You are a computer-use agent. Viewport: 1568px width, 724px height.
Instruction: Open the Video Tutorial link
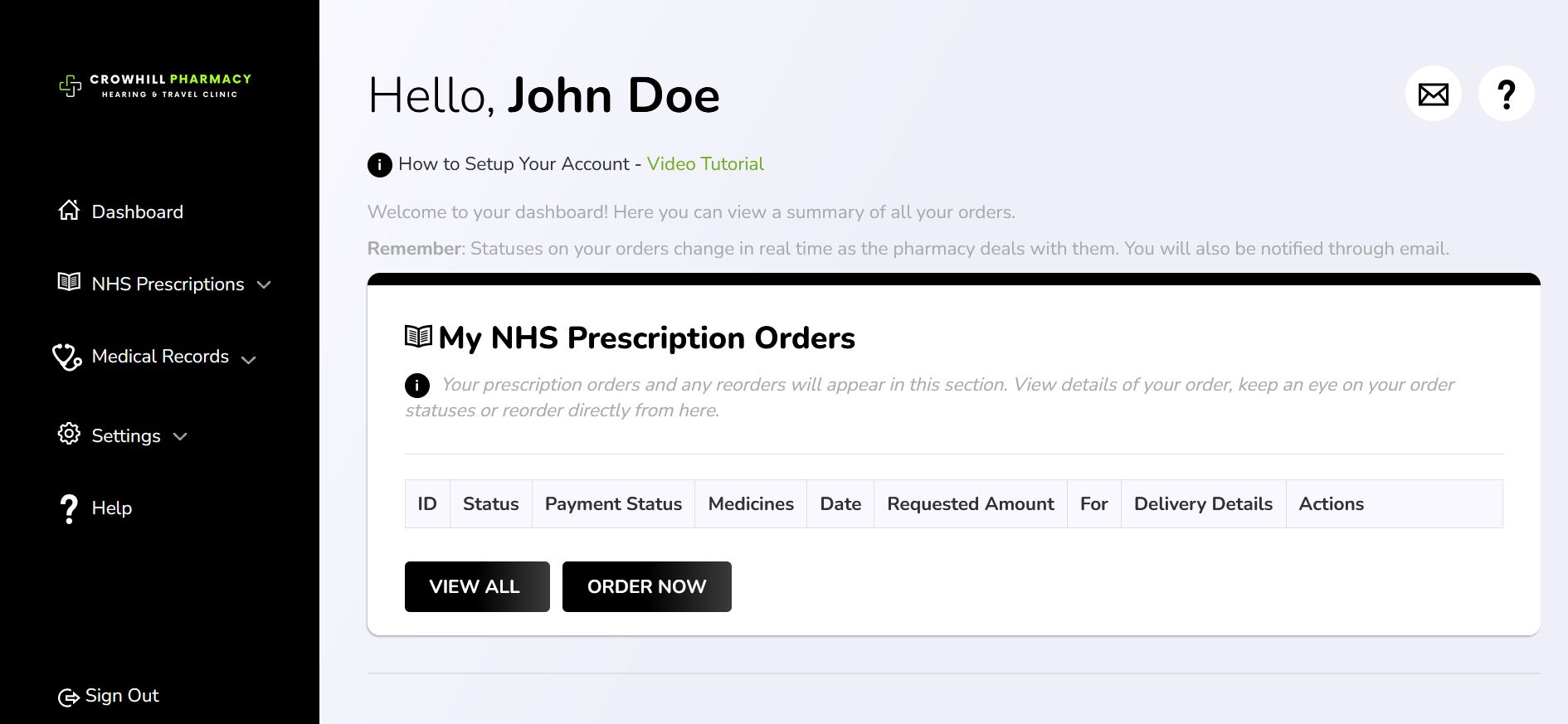pyautogui.click(x=705, y=164)
